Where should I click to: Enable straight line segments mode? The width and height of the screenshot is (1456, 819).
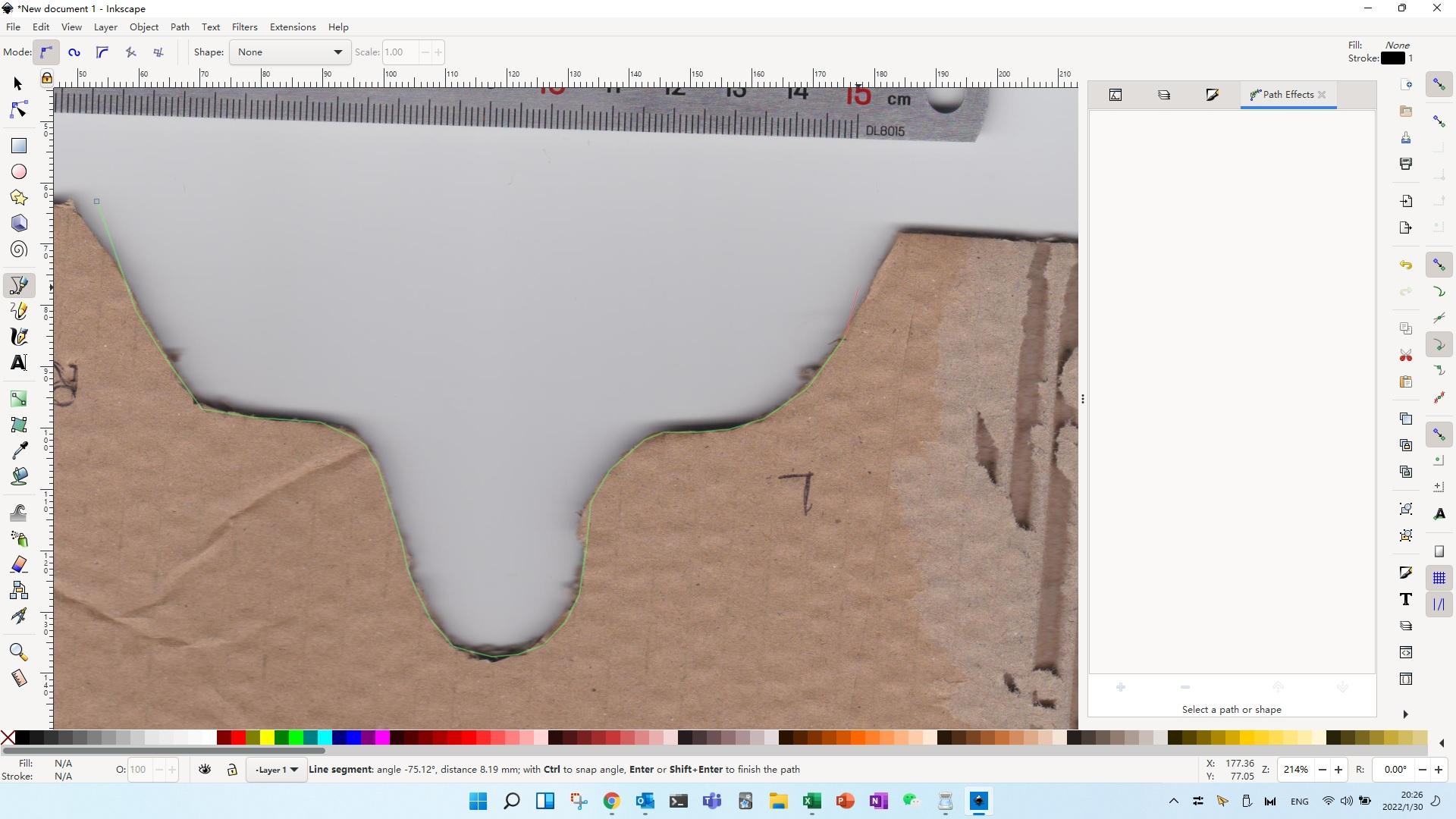[x=130, y=52]
